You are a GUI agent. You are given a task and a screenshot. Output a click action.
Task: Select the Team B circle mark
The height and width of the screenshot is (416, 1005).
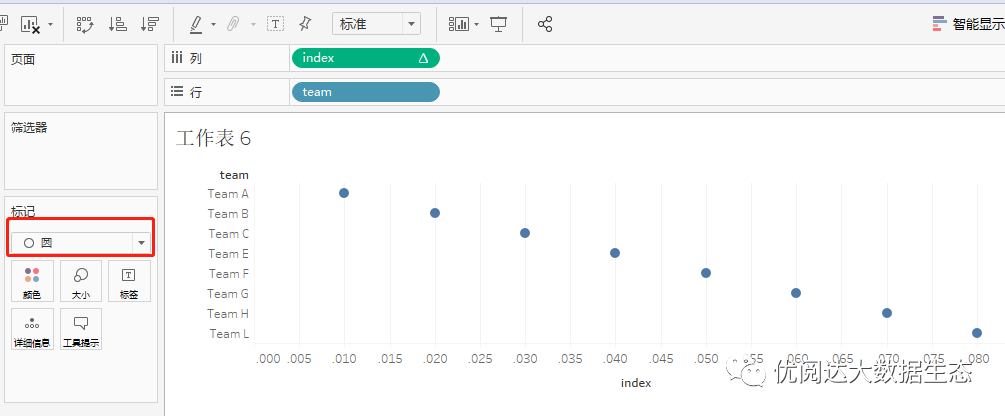(x=435, y=213)
